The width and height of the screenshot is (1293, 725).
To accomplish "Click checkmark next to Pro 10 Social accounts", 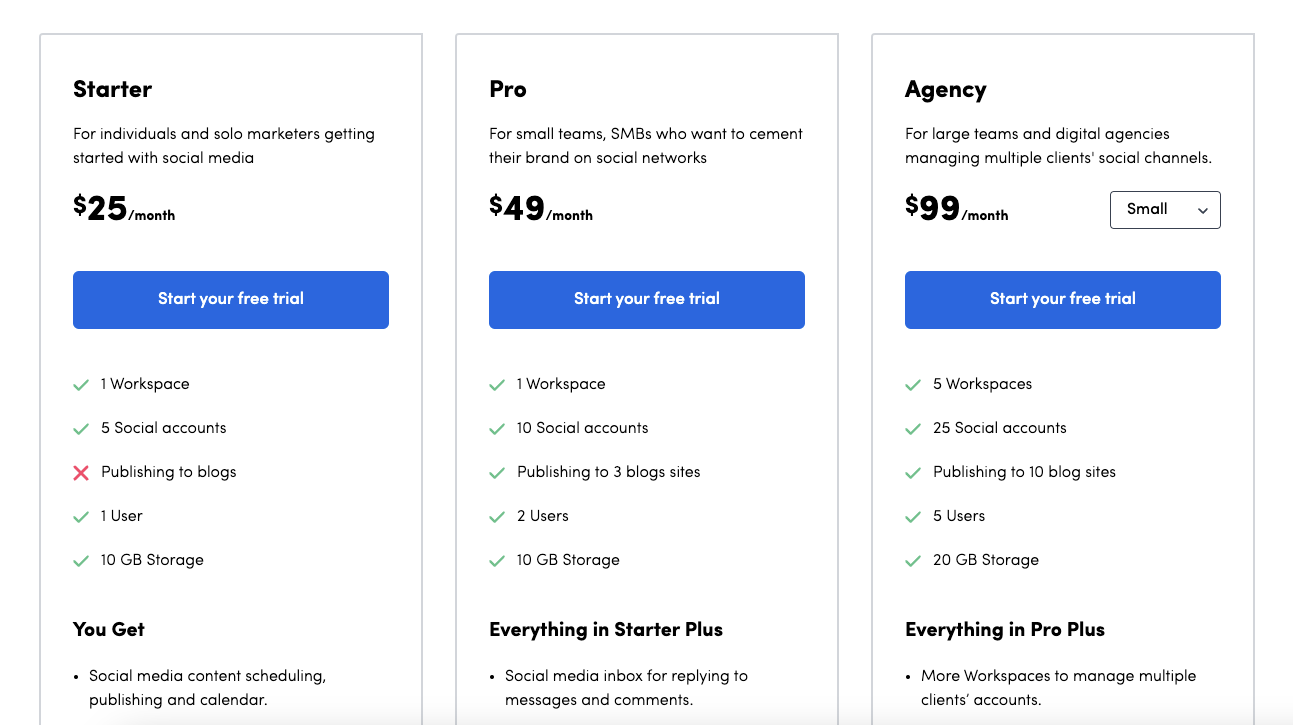I will click(x=497, y=428).
